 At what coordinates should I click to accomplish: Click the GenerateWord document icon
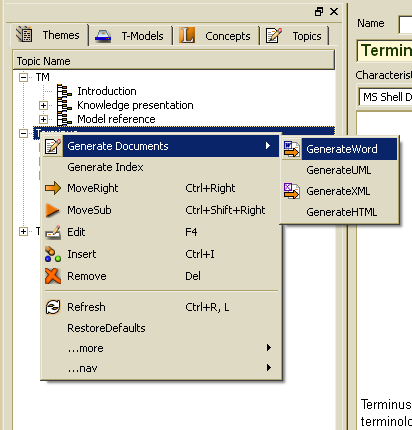tap(292, 149)
